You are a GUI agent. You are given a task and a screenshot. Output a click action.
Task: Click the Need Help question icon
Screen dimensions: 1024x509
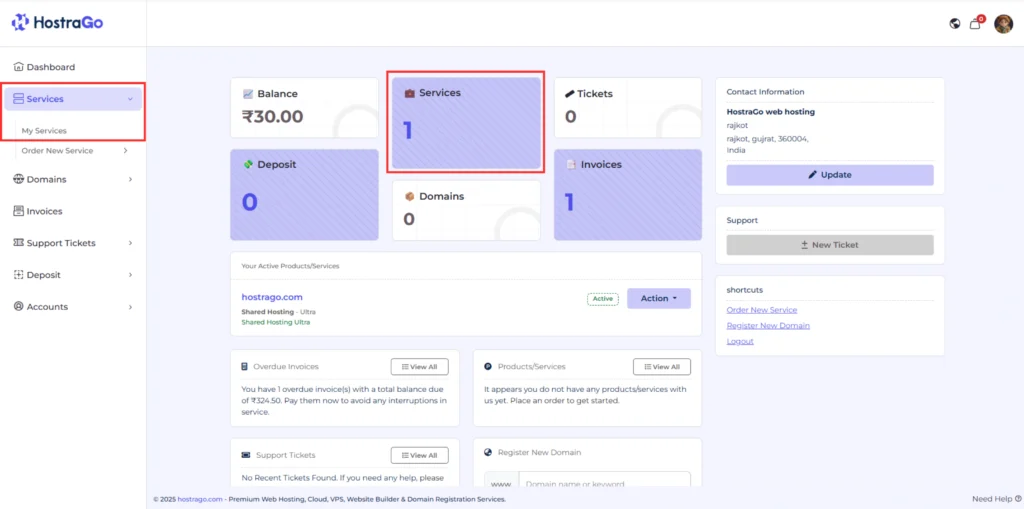(x=1017, y=499)
